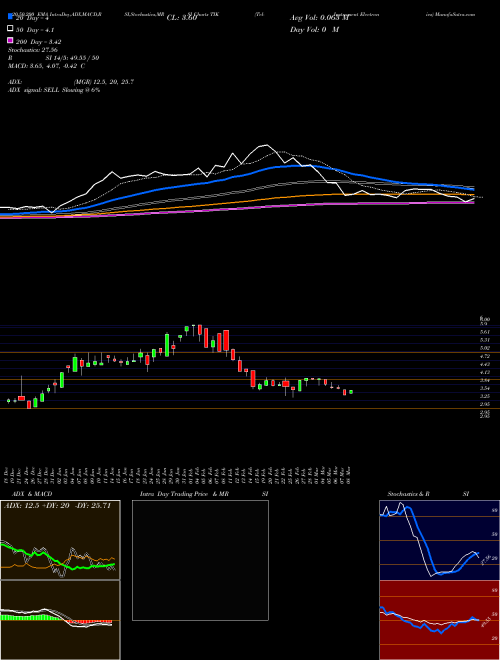Click the 'Stochastics & R SI' panel title
The image size is (500, 660).
[x=428, y=494]
